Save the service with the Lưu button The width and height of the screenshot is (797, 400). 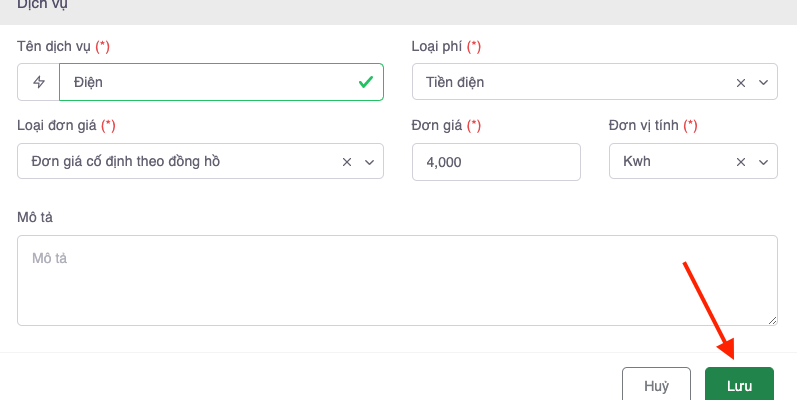click(x=739, y=385)
